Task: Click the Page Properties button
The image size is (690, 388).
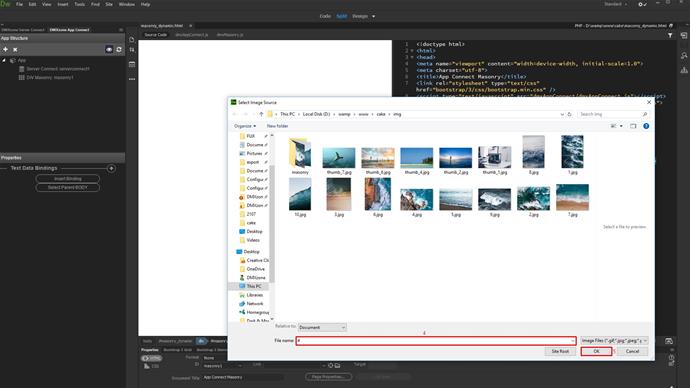Action: click(x=328, y=377)
